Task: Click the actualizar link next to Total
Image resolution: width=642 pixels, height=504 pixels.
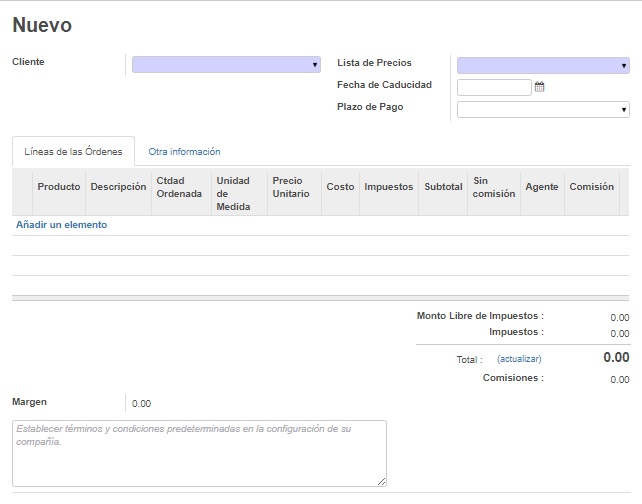Action: click(x=519, y=359)
